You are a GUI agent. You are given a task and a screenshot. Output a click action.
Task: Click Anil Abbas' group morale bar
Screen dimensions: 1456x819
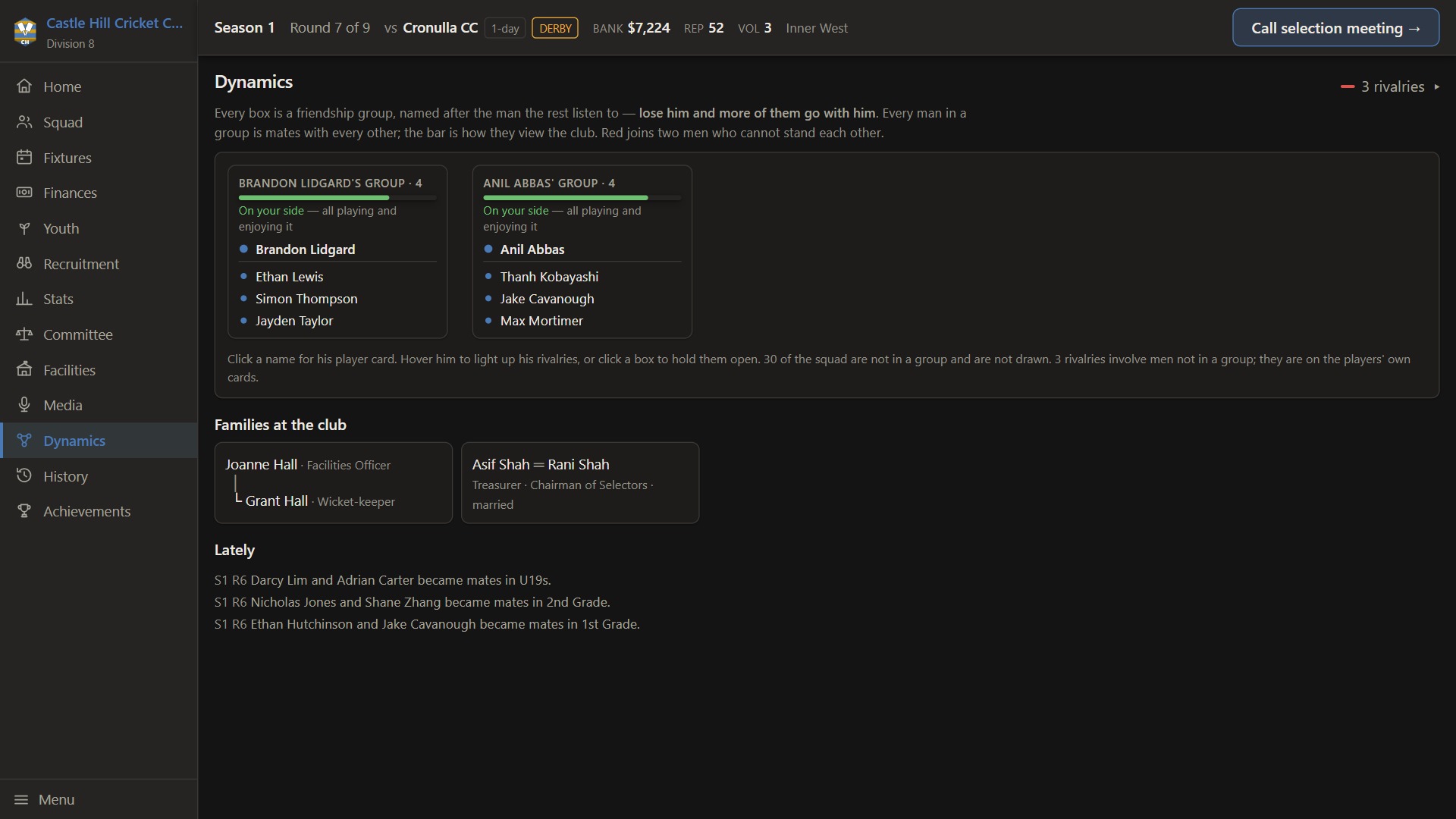[582, 198]
